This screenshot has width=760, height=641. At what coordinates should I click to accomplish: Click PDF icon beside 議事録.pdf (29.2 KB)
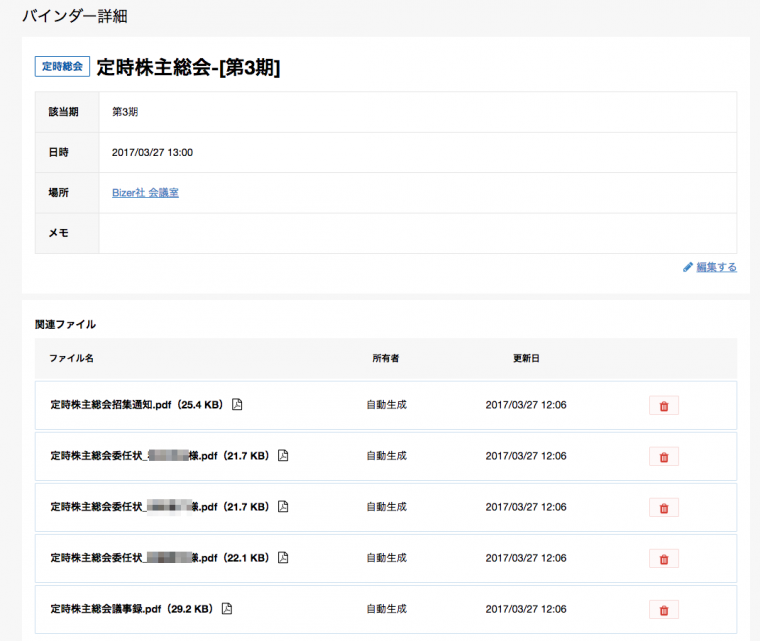tap(227, 609)
